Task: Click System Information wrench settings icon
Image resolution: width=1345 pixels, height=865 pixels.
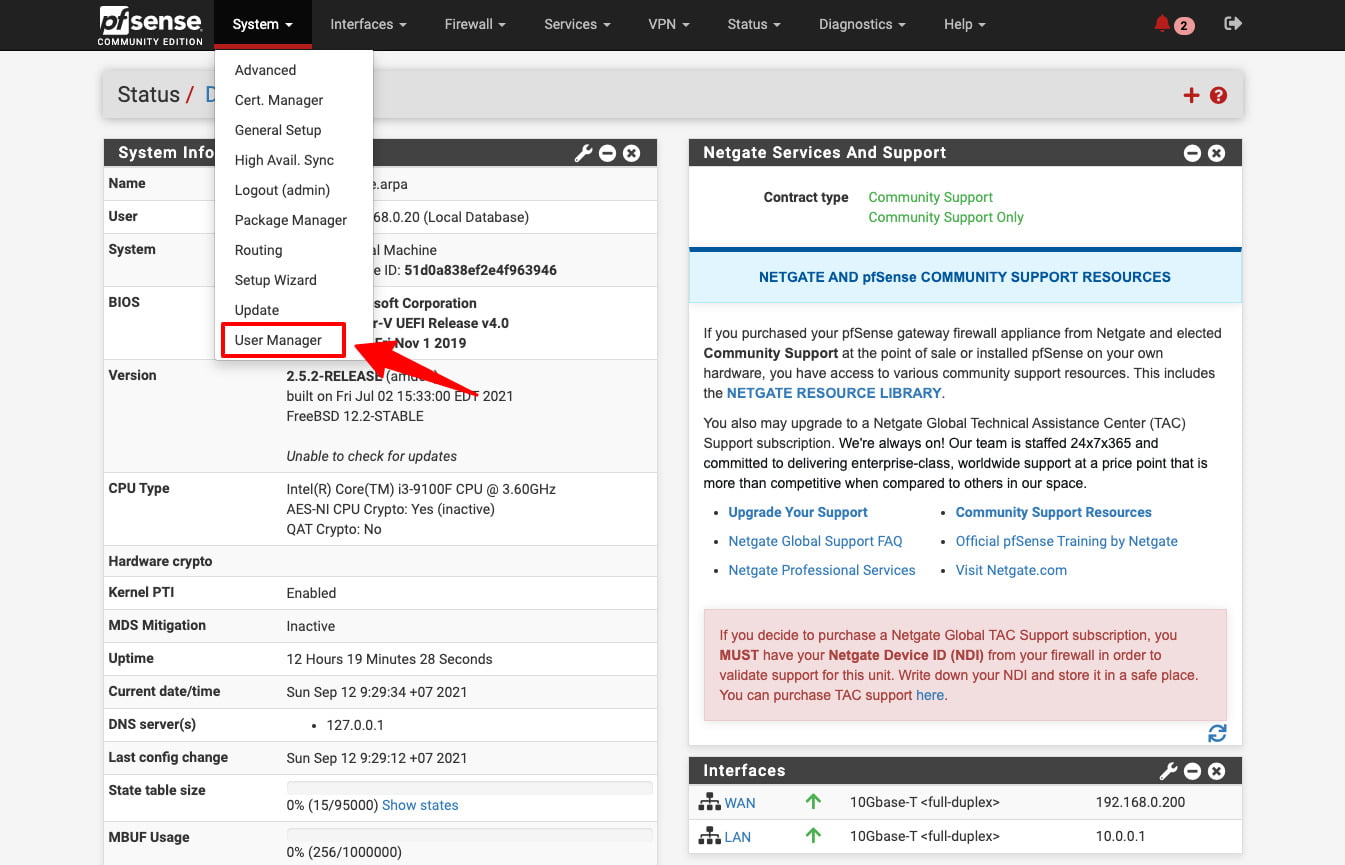Action: 584,153
